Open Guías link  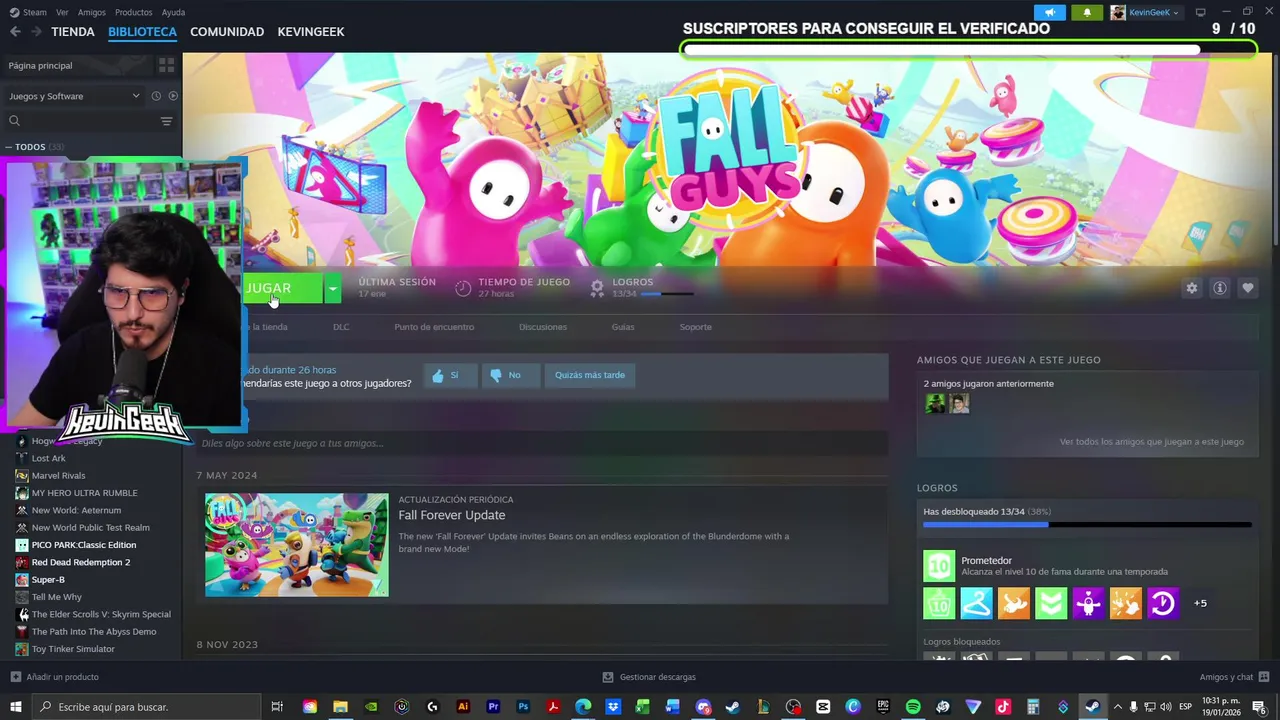[x=623, y=327]
